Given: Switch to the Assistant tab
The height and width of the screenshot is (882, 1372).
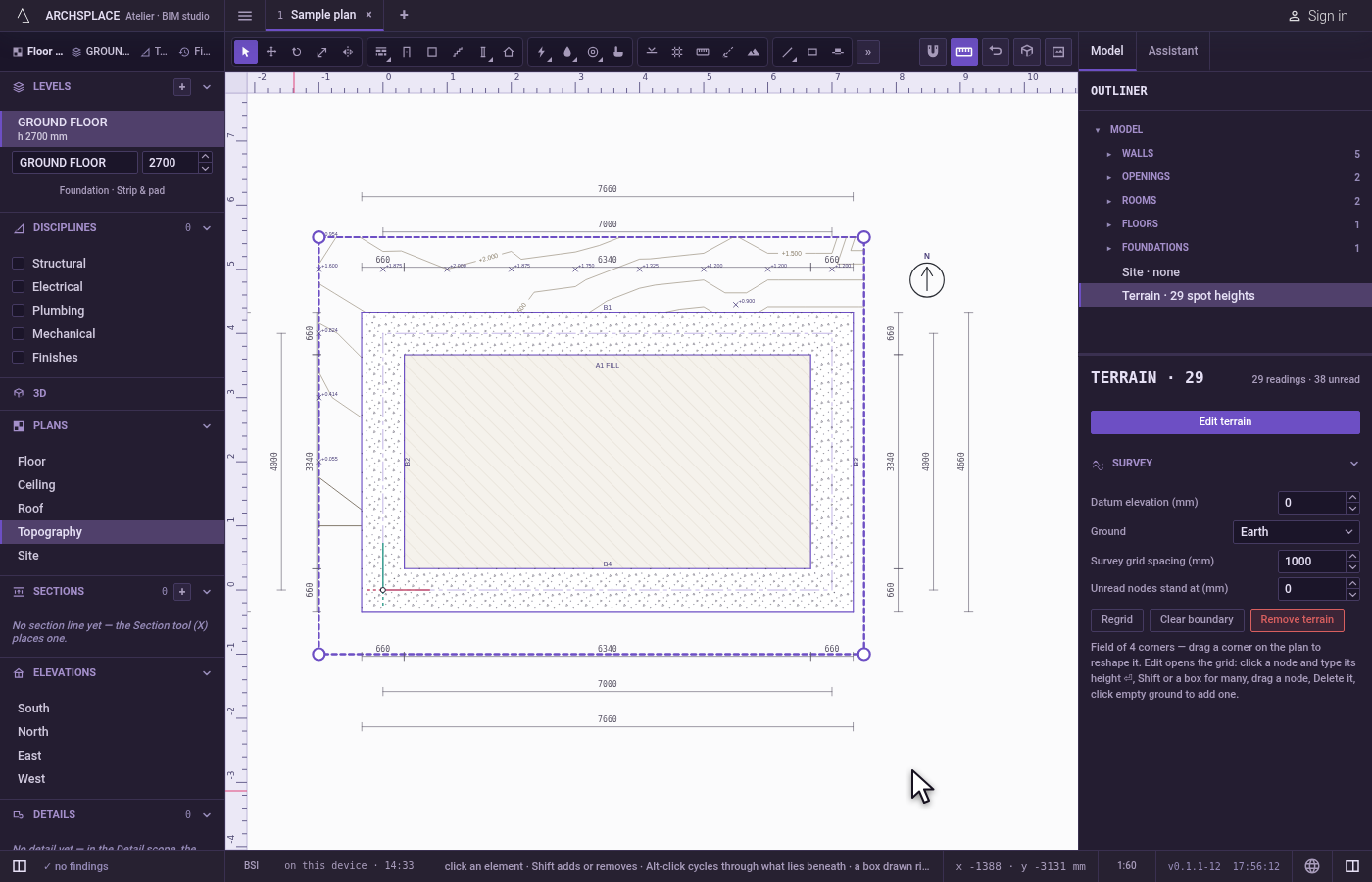Looking at the screenshot, I should [x=1173, y=51].
